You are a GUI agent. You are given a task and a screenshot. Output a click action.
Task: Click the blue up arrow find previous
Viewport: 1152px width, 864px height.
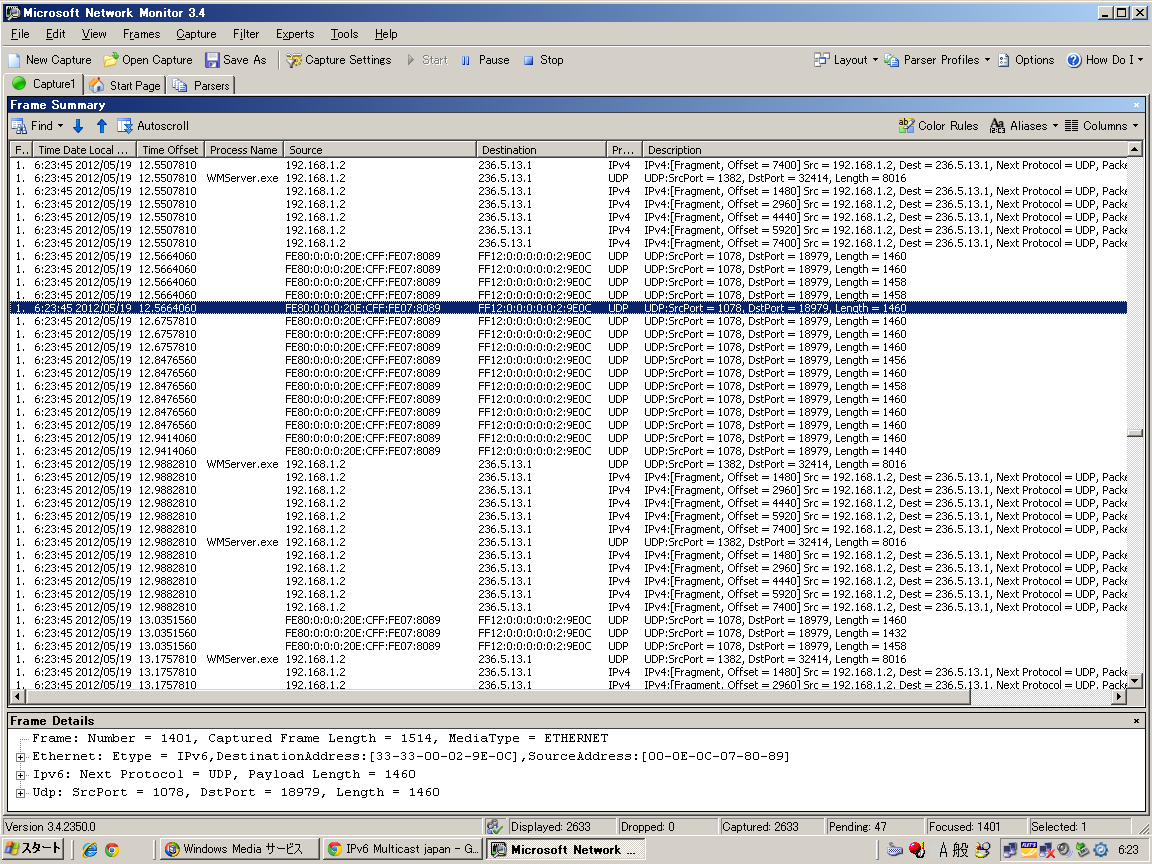pyautogui.click(x=102, y=126)
